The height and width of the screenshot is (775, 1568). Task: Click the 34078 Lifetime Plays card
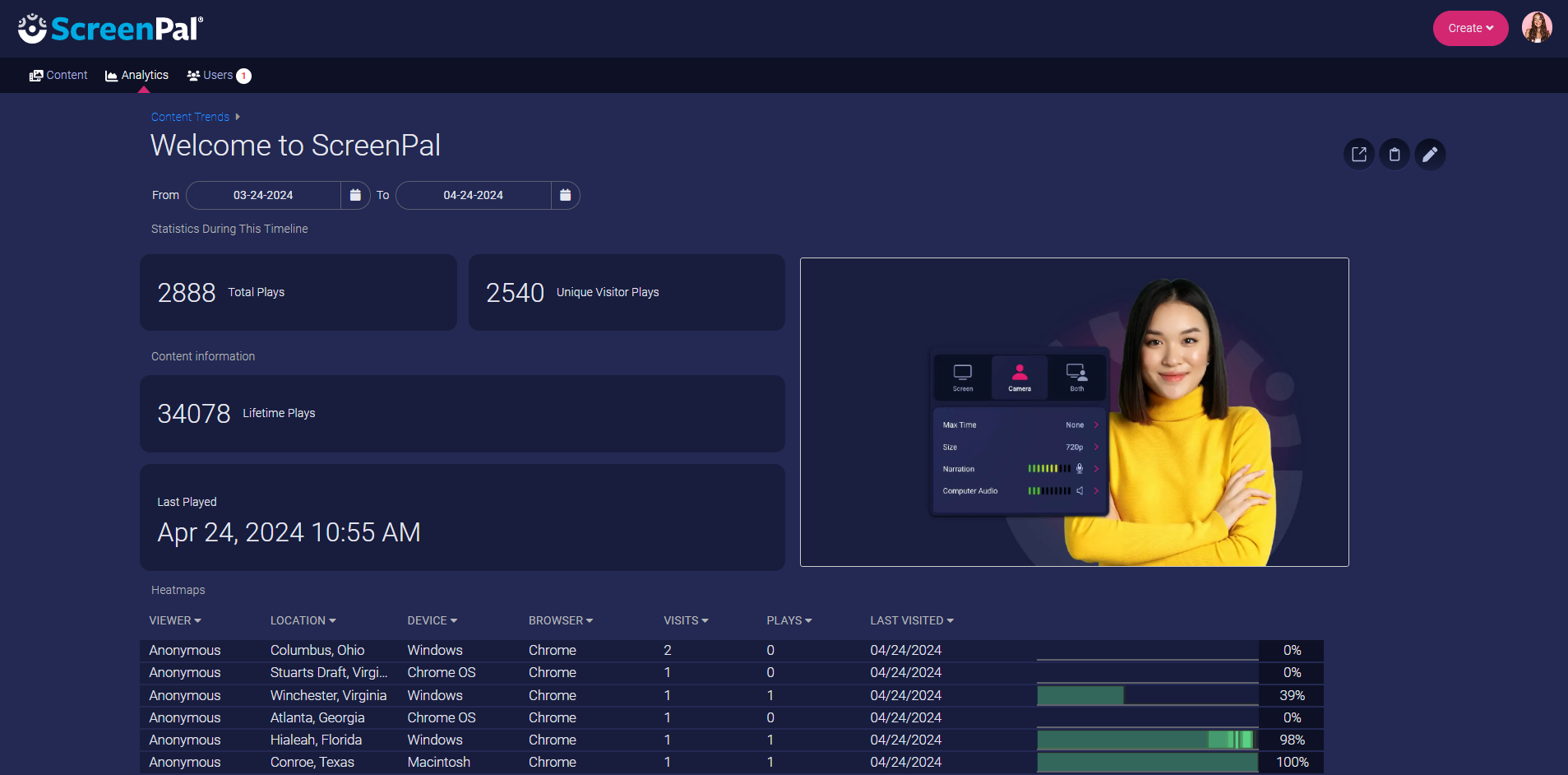click(x=462, y=413)
